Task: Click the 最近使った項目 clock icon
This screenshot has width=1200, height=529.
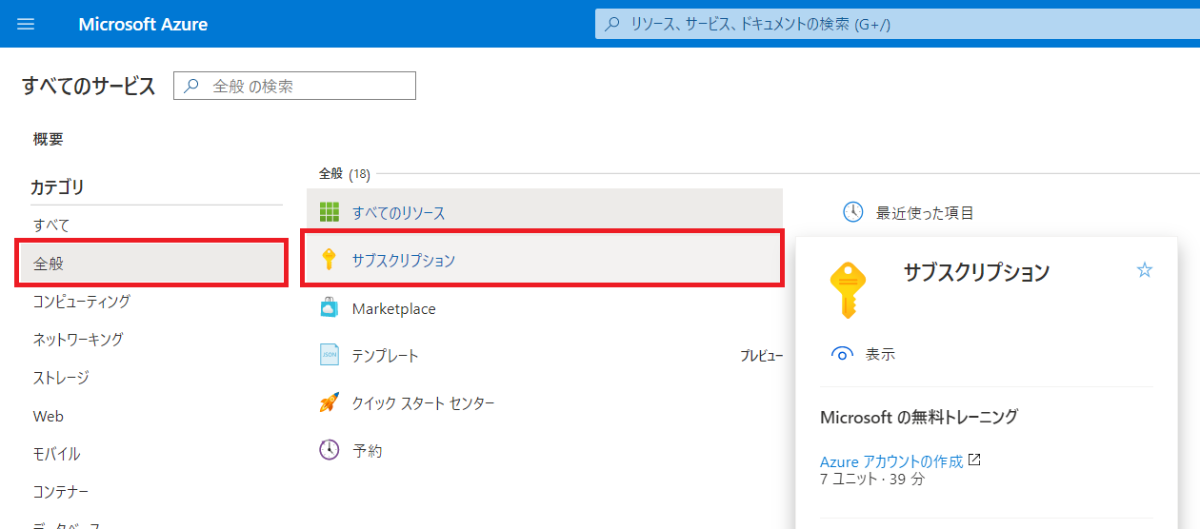Action: click(x=853, y=212)
